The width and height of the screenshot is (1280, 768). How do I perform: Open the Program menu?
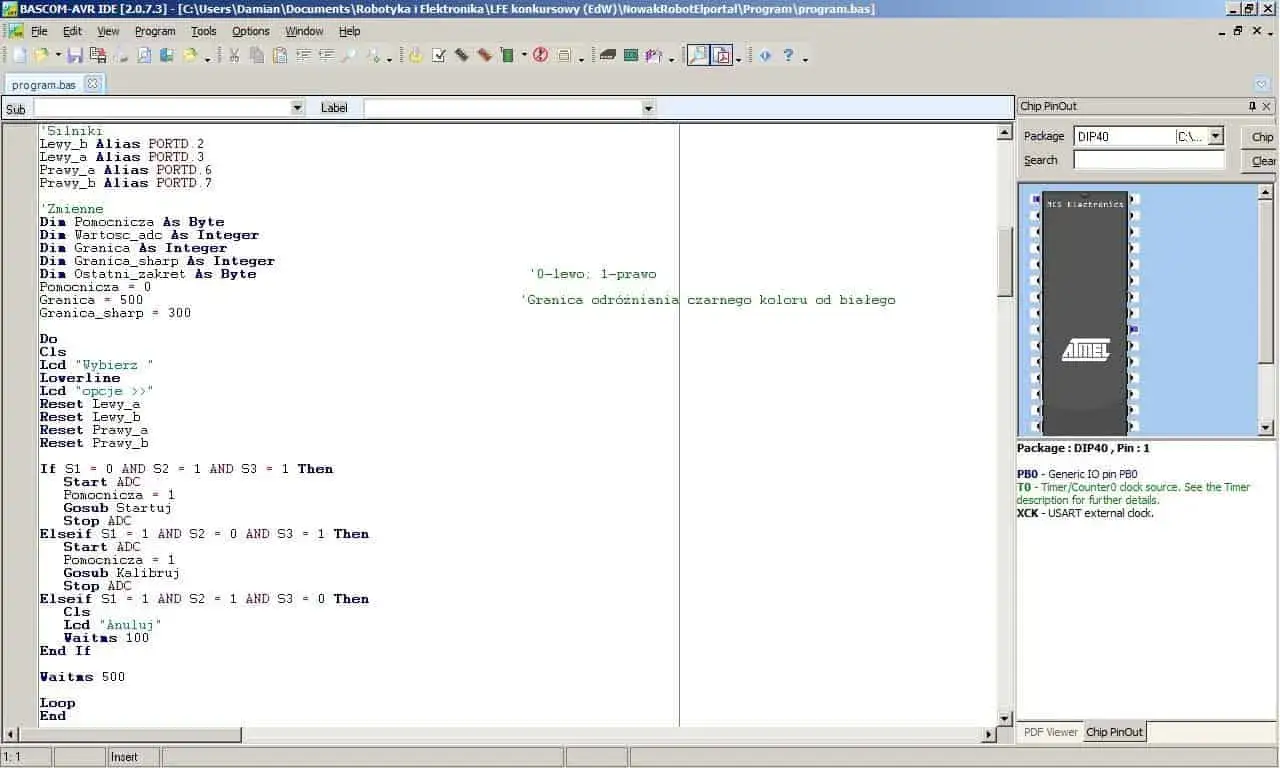coord(155,31)
